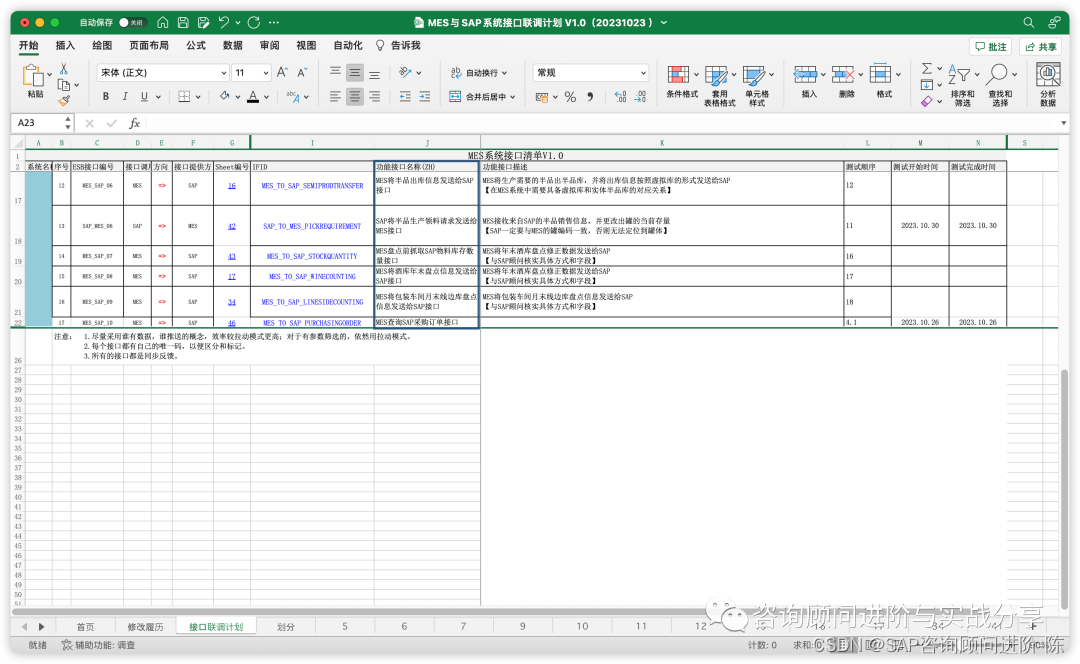Click the decrease font size icon
1080x664 pixels.
coord(302,72)
